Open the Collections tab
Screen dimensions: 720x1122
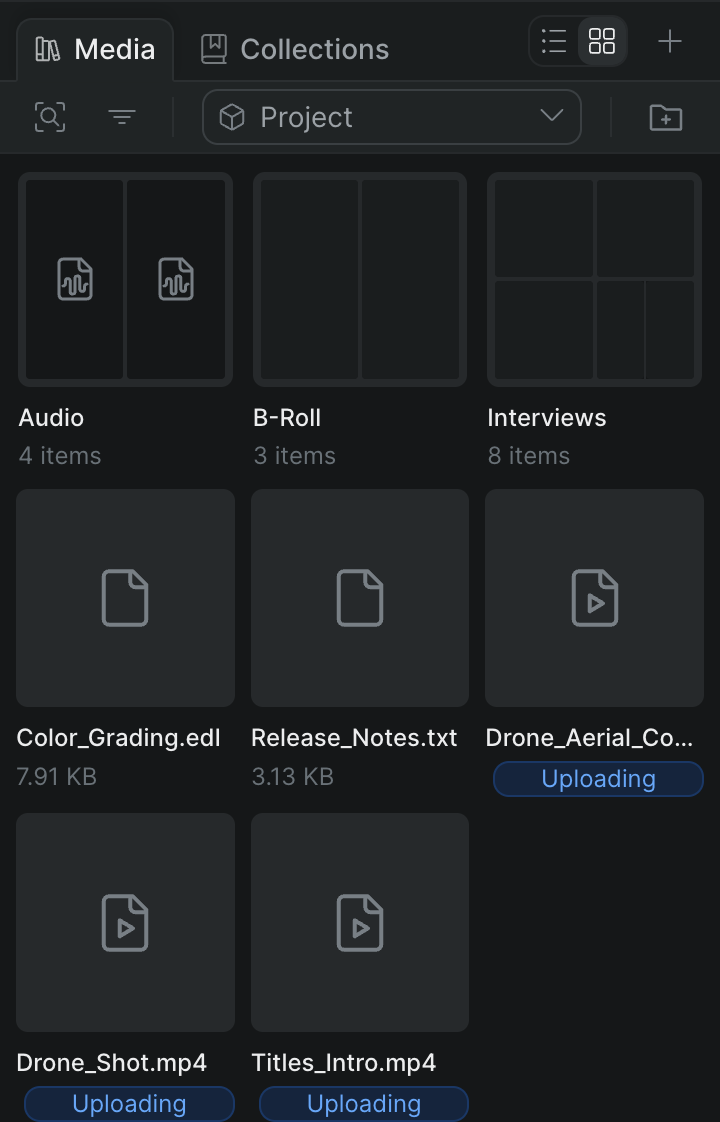click(294, 49)
